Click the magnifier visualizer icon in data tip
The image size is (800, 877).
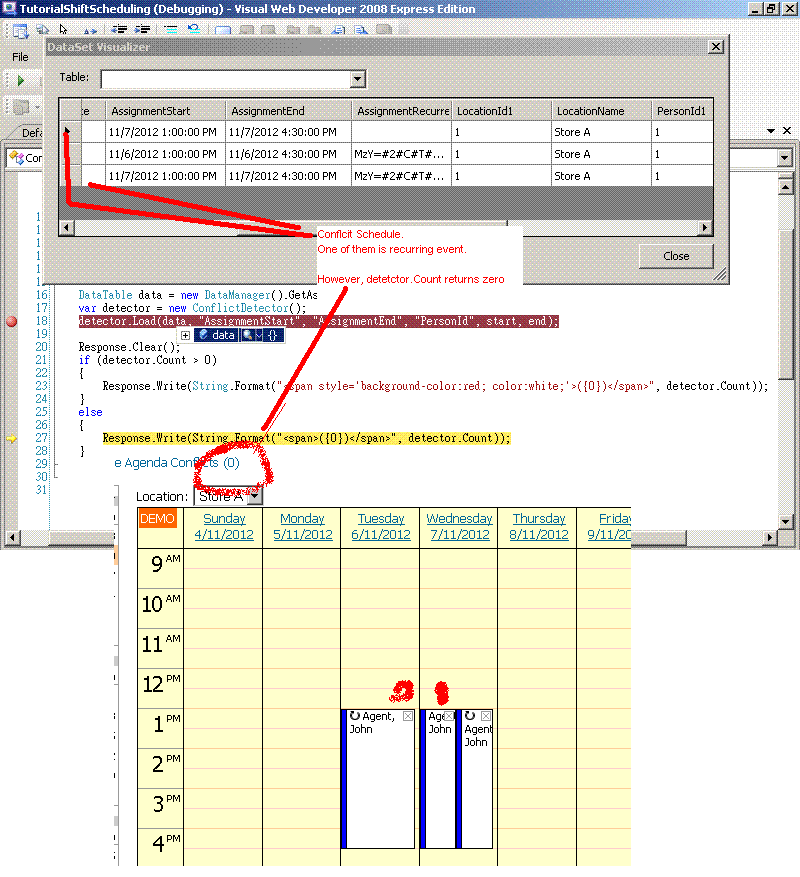tap(247, 335)
